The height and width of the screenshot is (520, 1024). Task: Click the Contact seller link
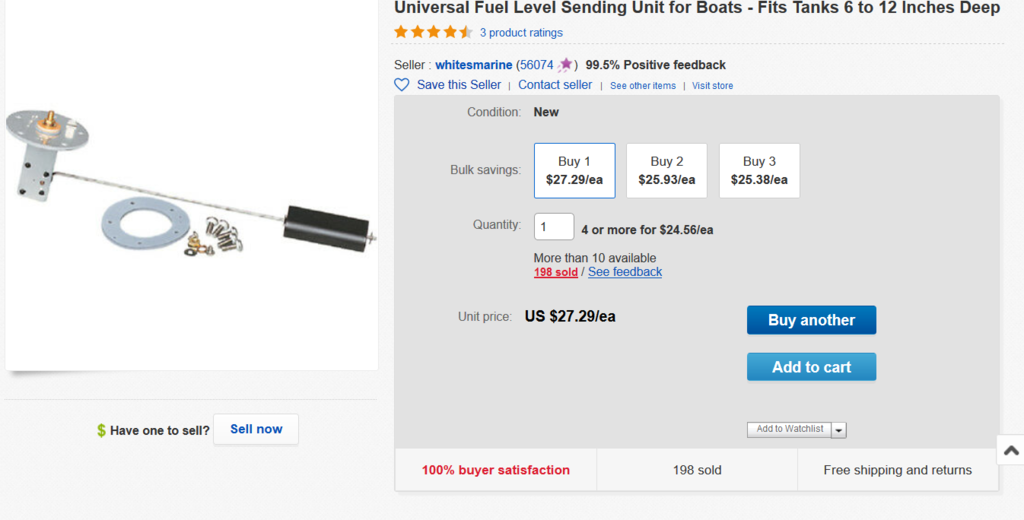pos(555,85)
